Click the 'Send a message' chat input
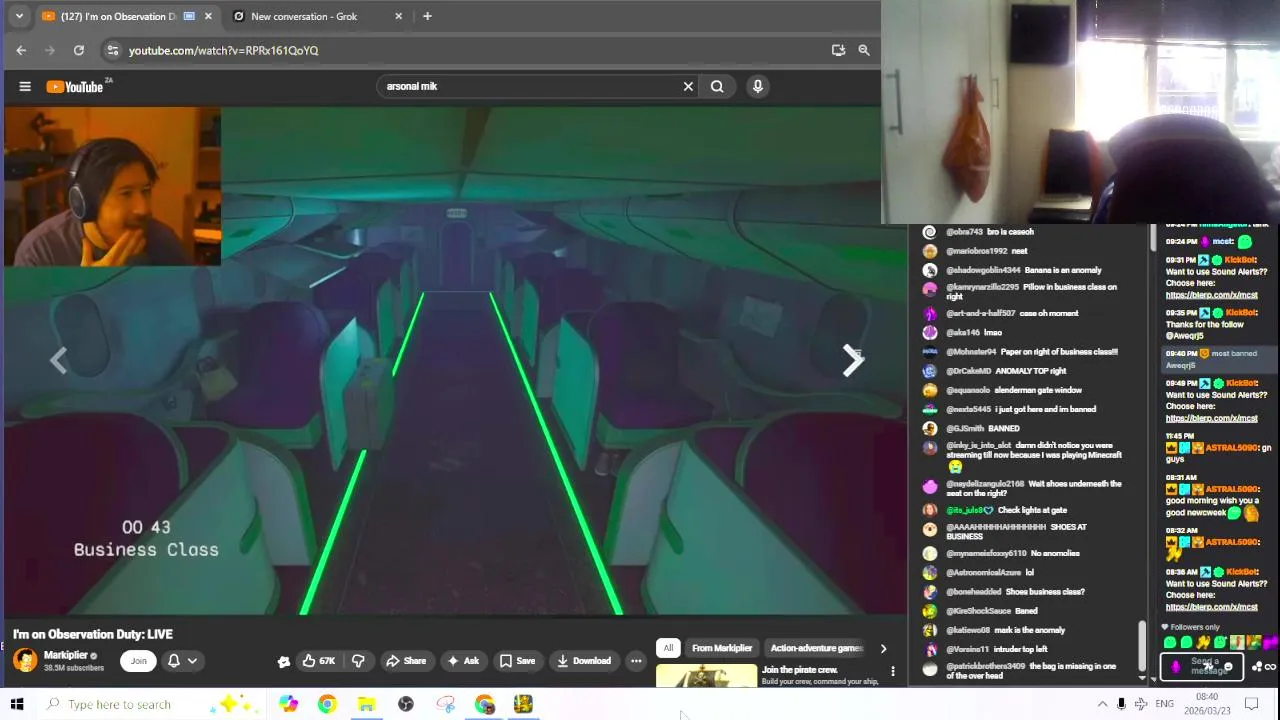Viewport: 1280px width, 720px height. [x=1204, y=666]
